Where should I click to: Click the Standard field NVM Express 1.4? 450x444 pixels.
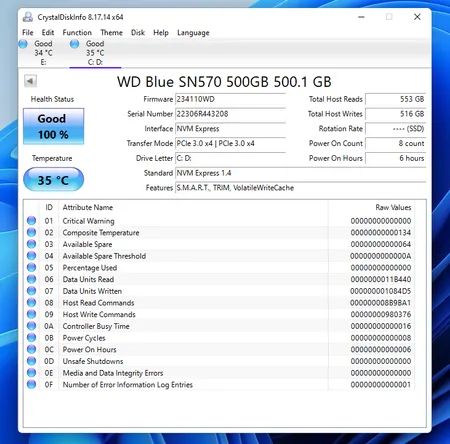pos(301,173)
